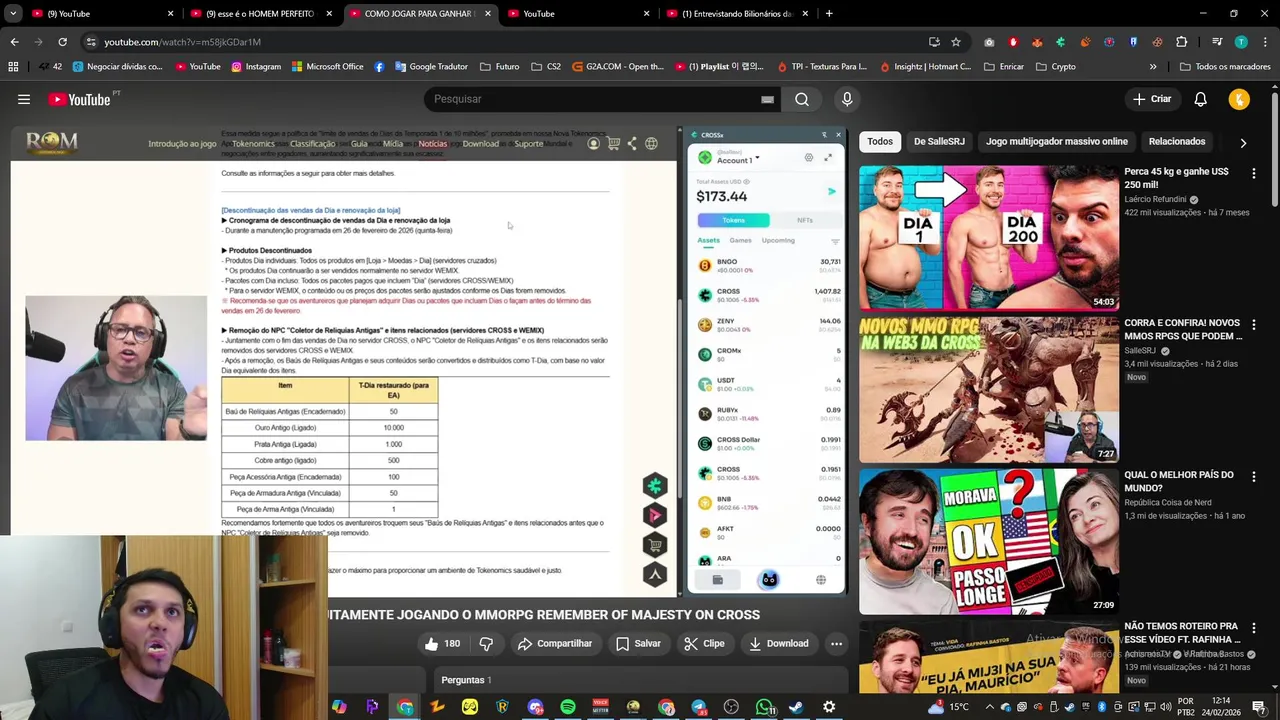1280x720 pixels.
Task: Click the YouTube search magnifier button
Action: (802, 99)
